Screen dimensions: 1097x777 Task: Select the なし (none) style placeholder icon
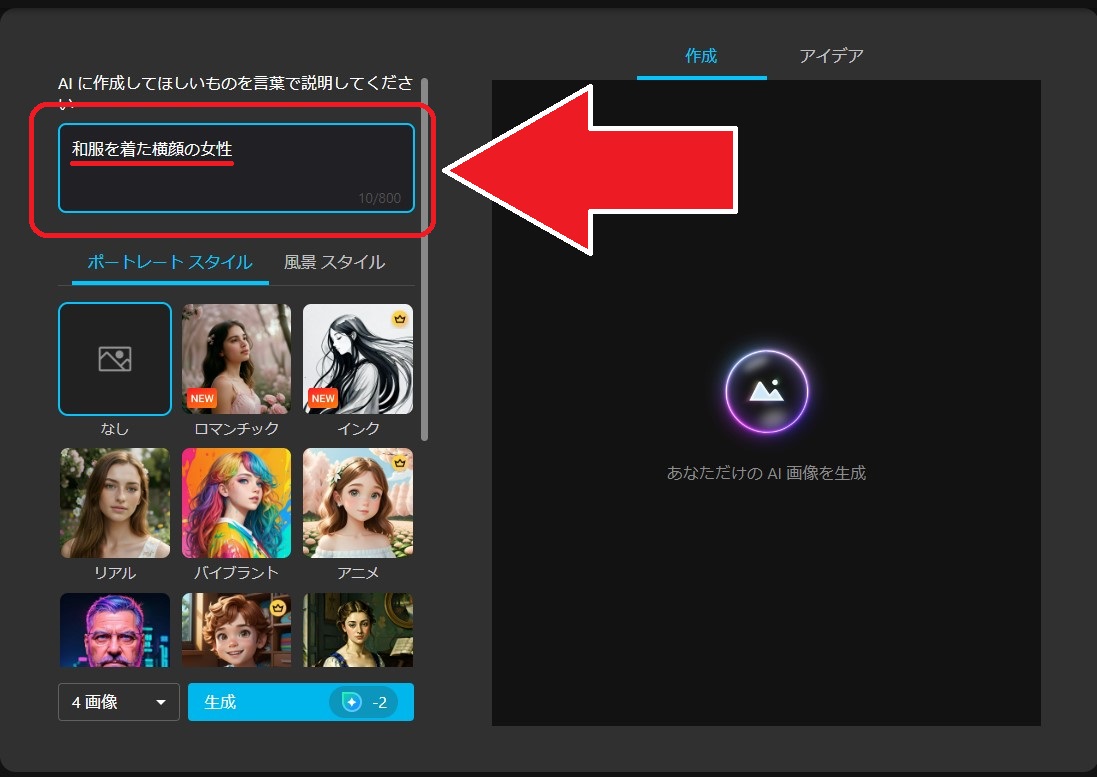[115, 359]
